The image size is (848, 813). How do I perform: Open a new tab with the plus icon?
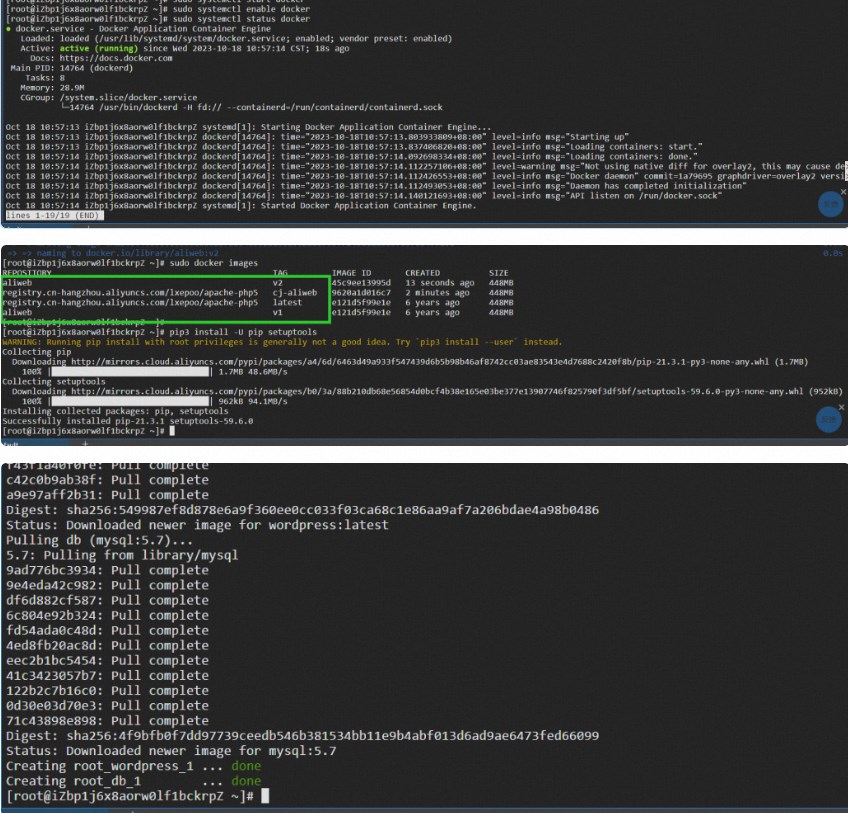point(85,444)
